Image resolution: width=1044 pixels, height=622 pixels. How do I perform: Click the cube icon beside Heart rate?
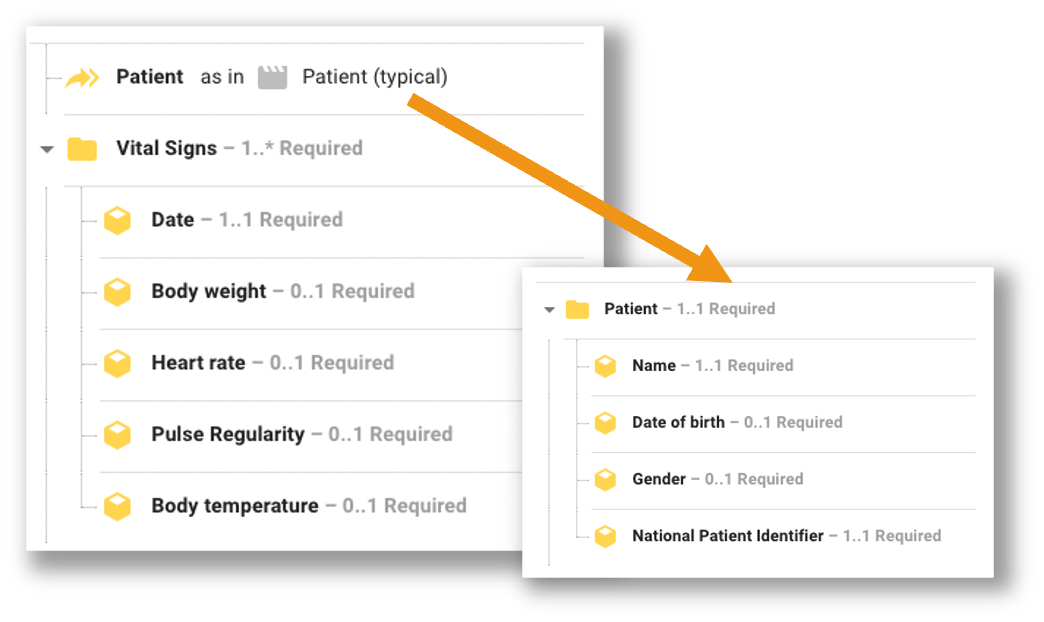point(118,363)
